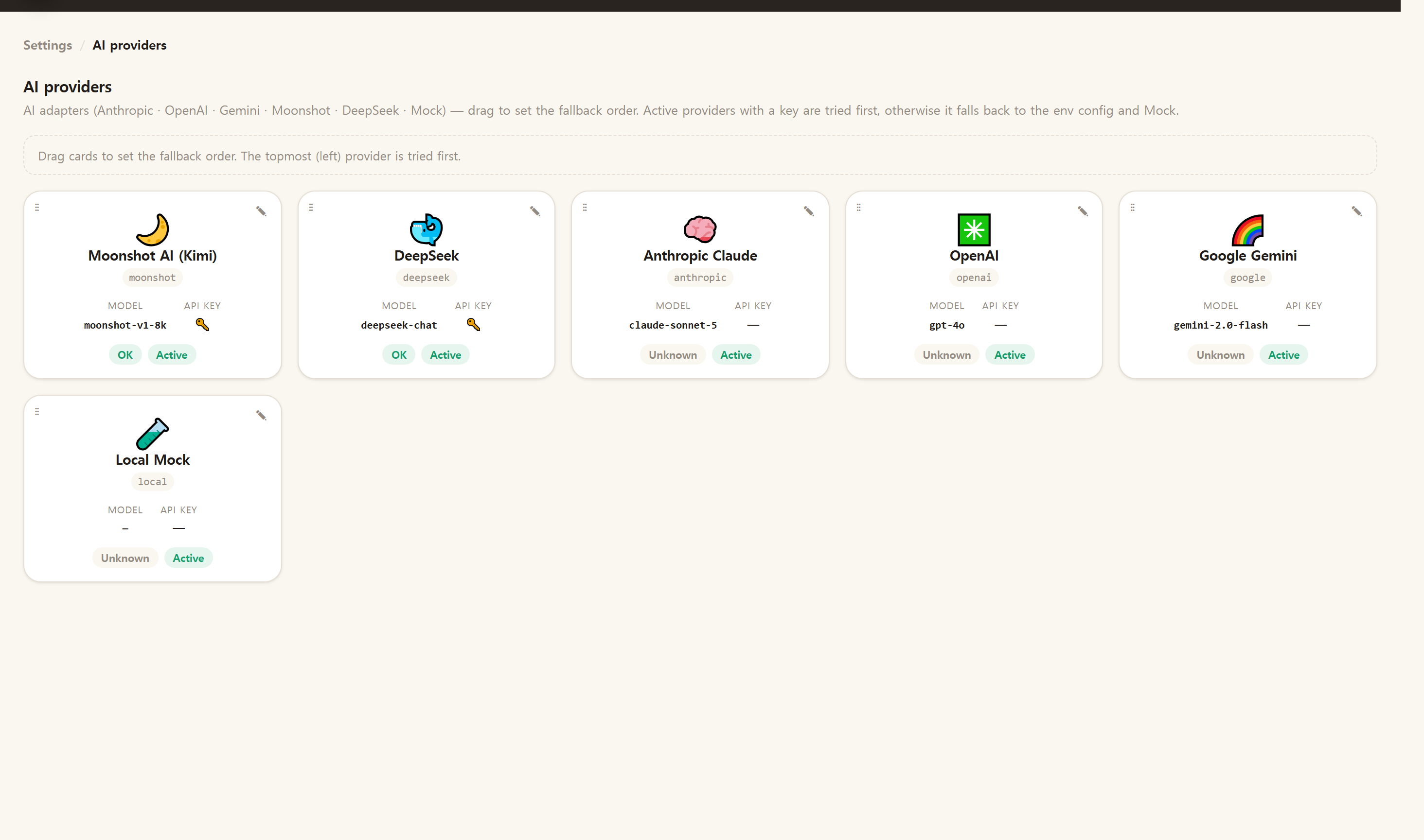This screenshot has width=1424, height=840.
Task: Click Unknown badge on Google Gemini card
Action: point(1221,355)
